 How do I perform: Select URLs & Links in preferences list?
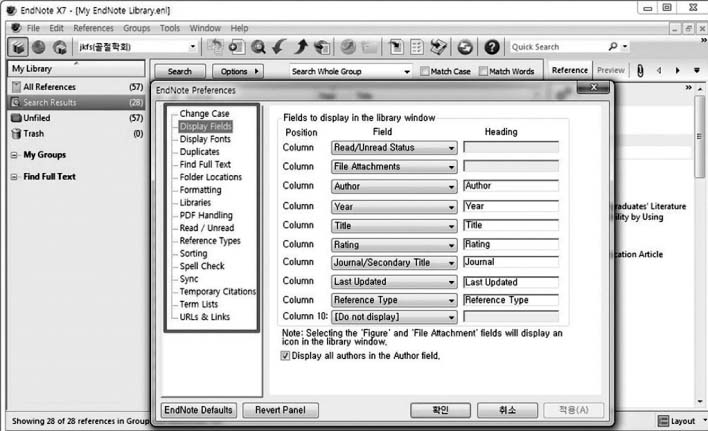tap(205, 317)
